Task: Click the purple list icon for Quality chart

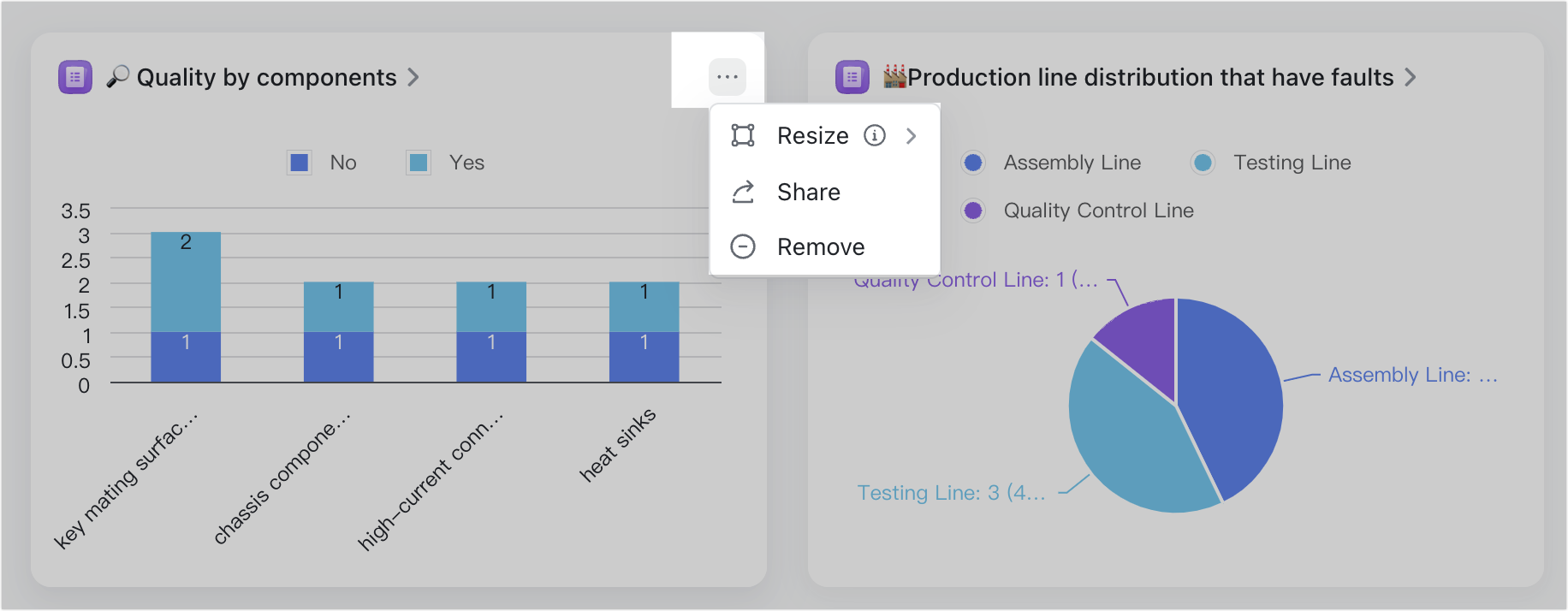Action: pyautogui.click(x=75, y=77)
